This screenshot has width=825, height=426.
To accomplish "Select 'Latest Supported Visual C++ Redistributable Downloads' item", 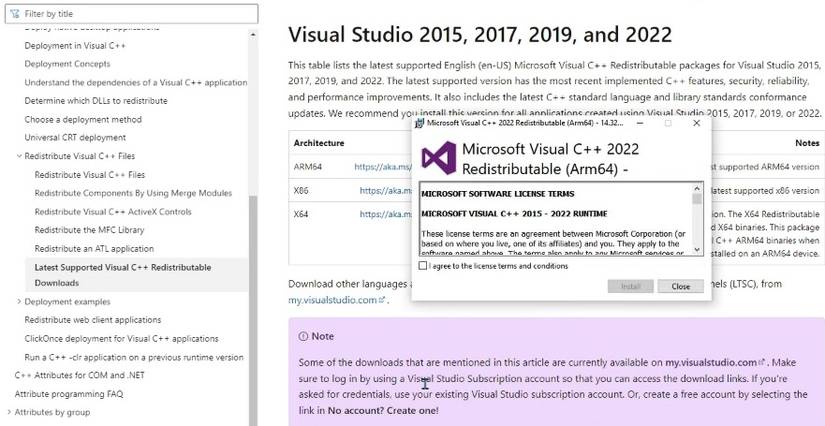I will click(x=122, y=275).
